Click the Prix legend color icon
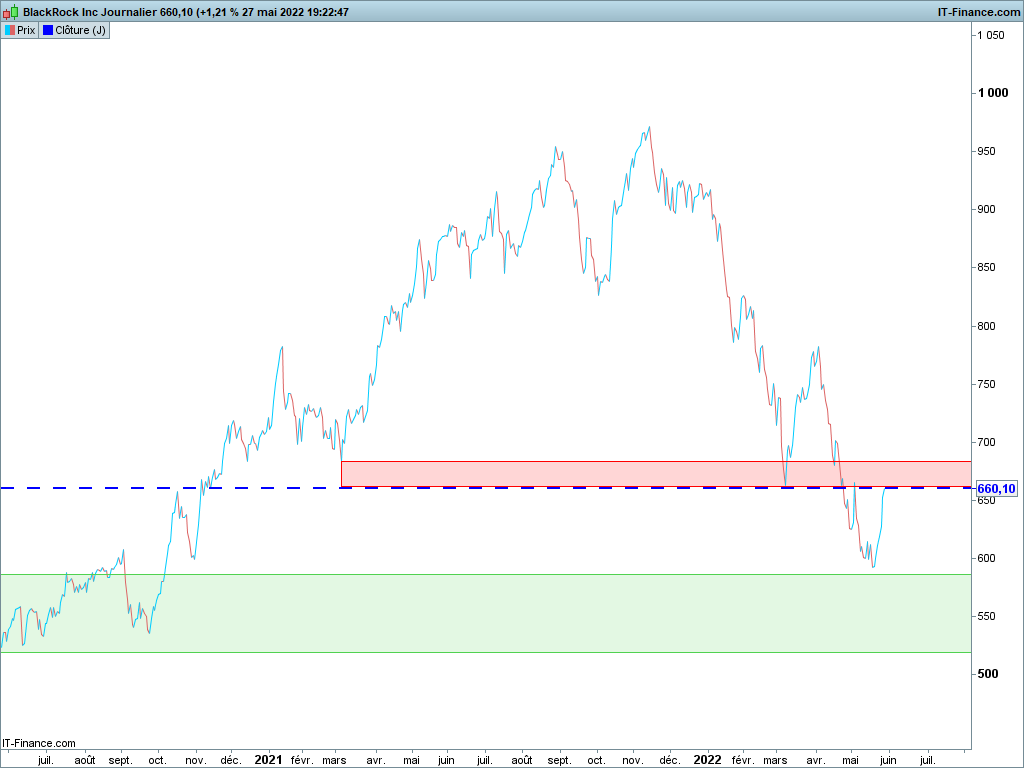1024x768 pixels. point(10,30)
